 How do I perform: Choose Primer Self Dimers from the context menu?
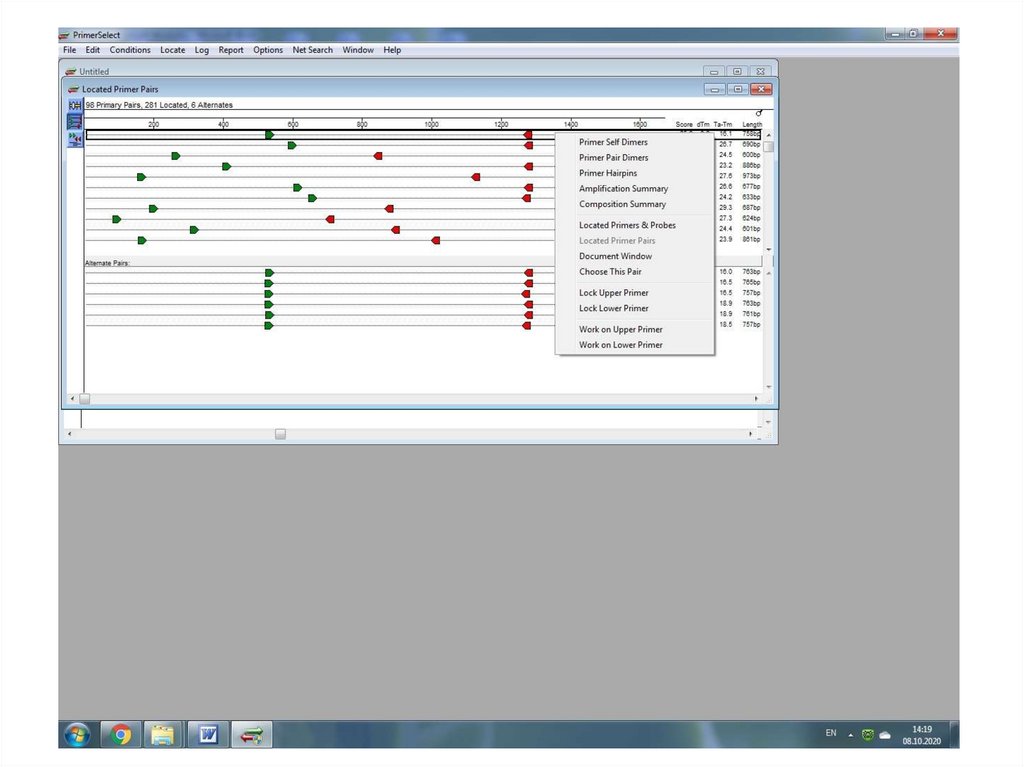tap(613, 142)
